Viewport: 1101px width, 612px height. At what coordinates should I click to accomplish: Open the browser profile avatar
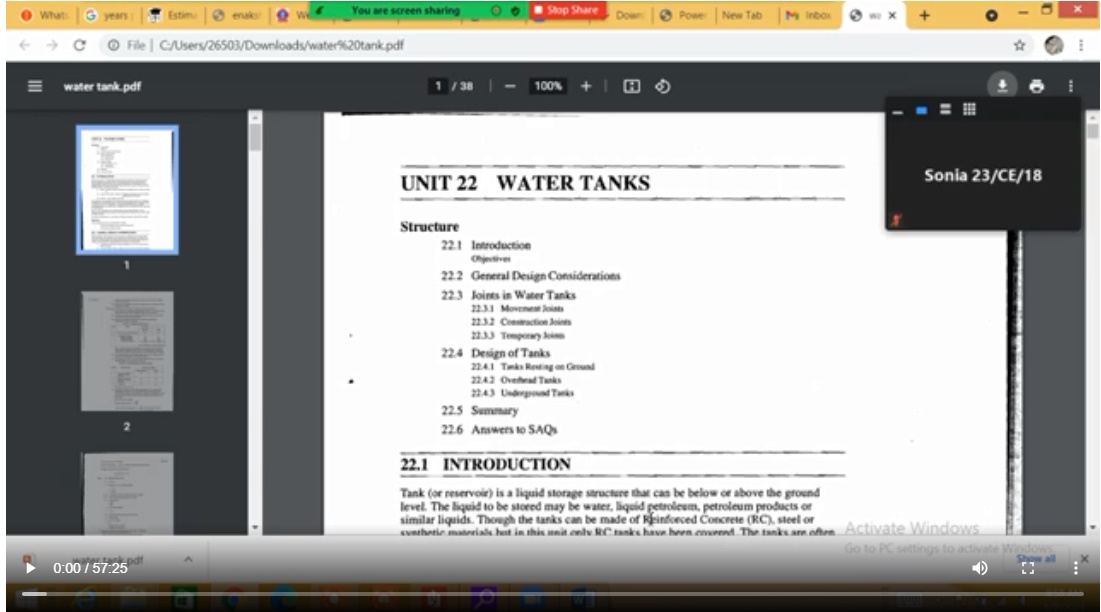[x=1053, y=45]
